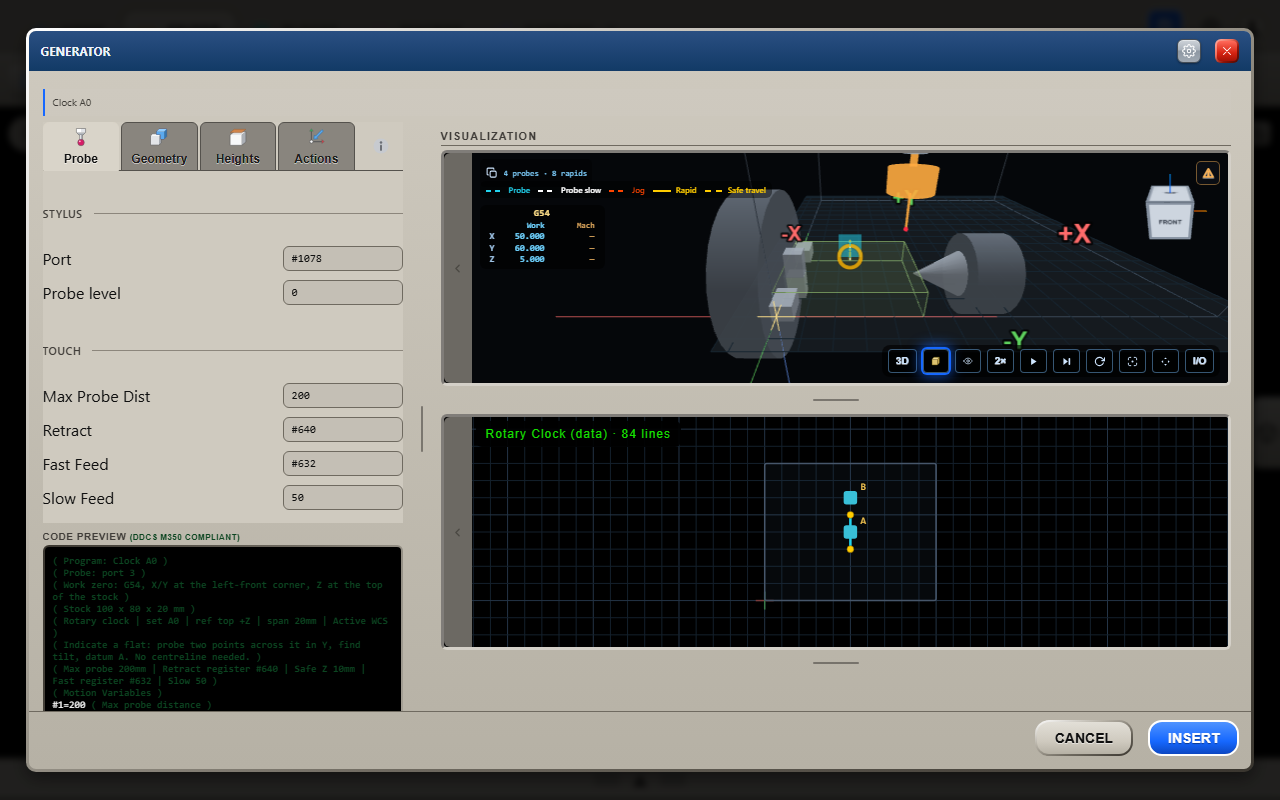Click the Retract field showing #640
Screen dimensions: 1280x800
[343, 430]
